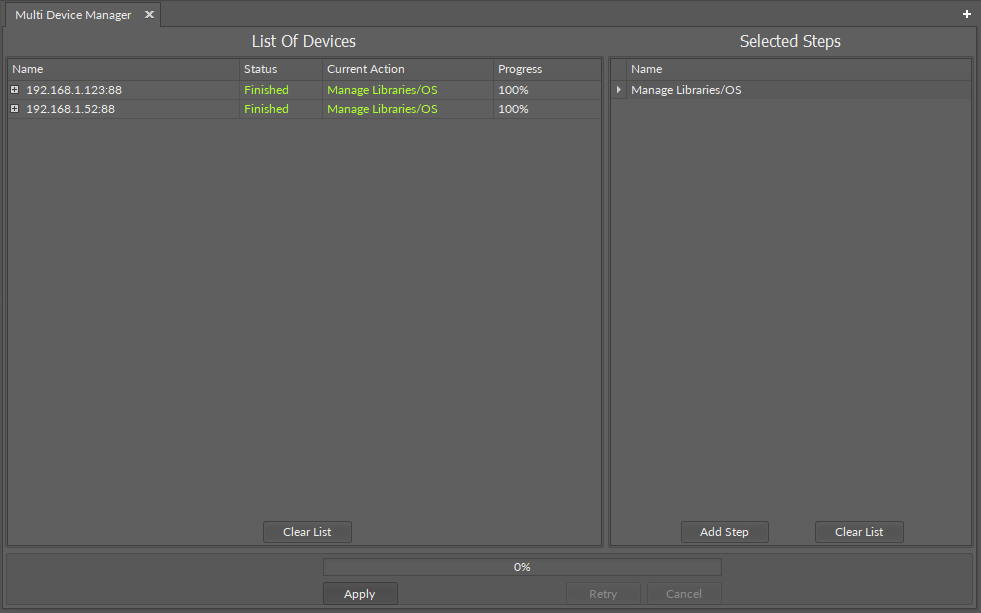
Task: Click the plus icon to add a new tab
Action: [966, 14]
